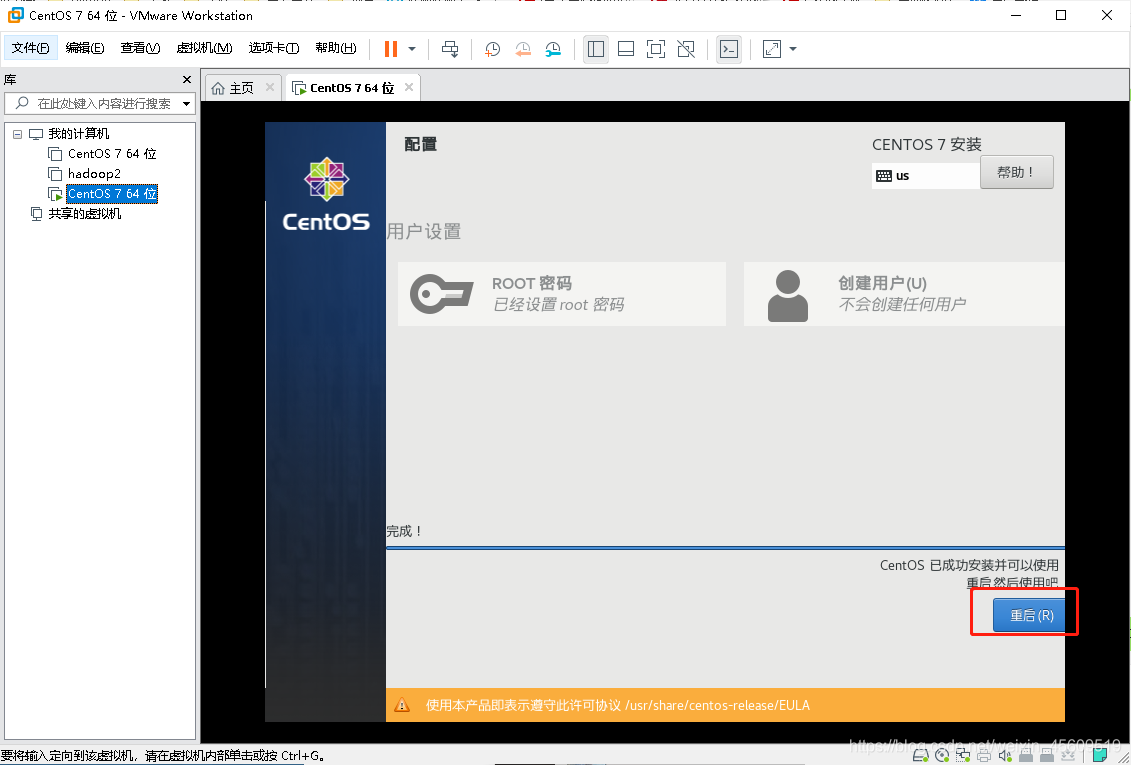
Task: Click the root password key icon
Action: tap(441, 294)
